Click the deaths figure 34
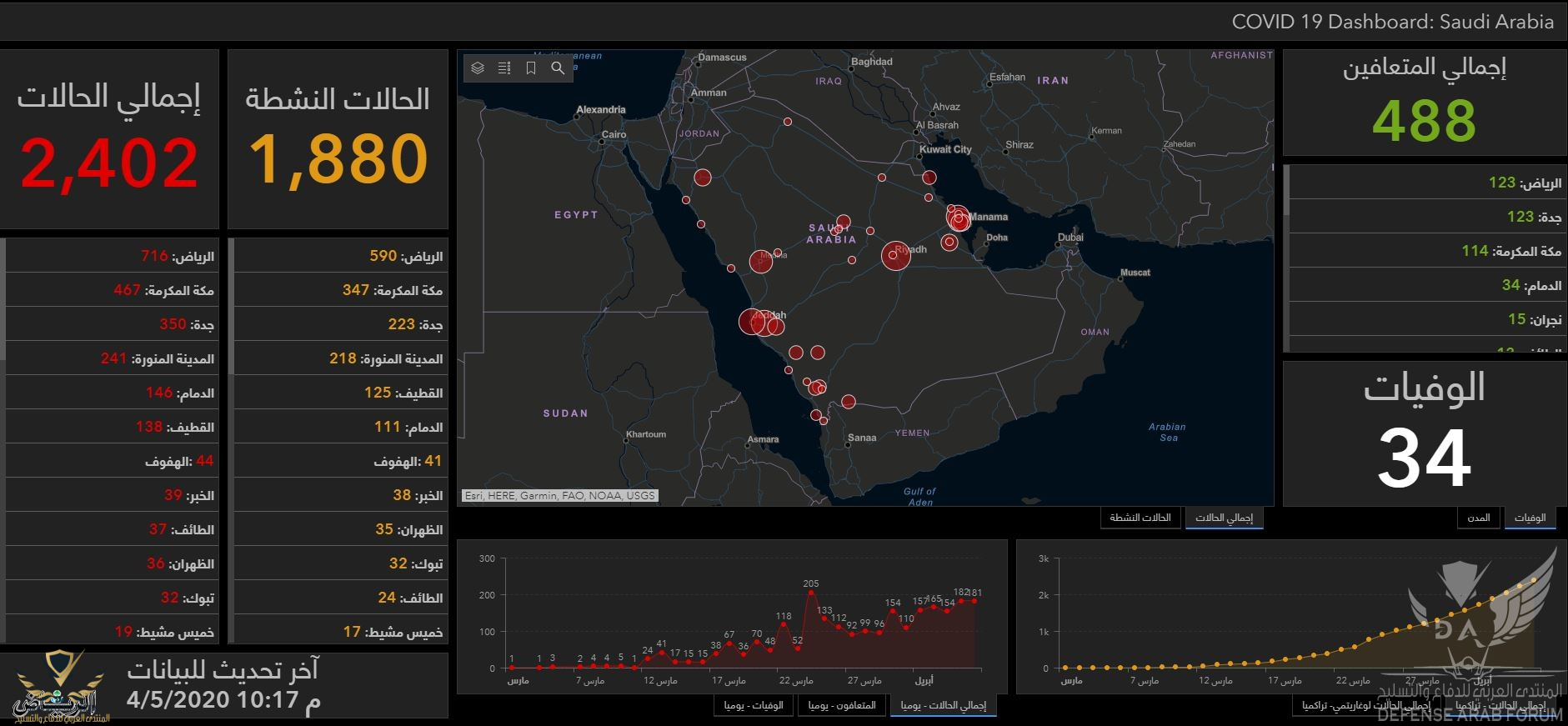 1424,458
